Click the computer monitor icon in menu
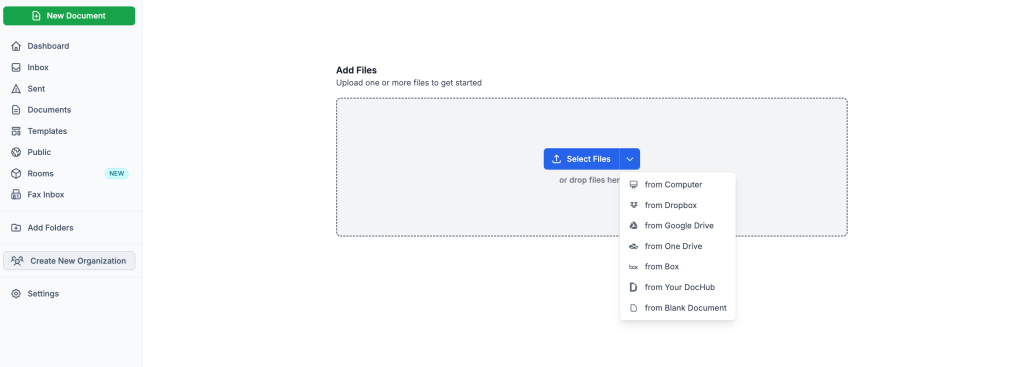The width and height of the screenshot is (1024, 367). pyautogui.click(x=633, y=185)
